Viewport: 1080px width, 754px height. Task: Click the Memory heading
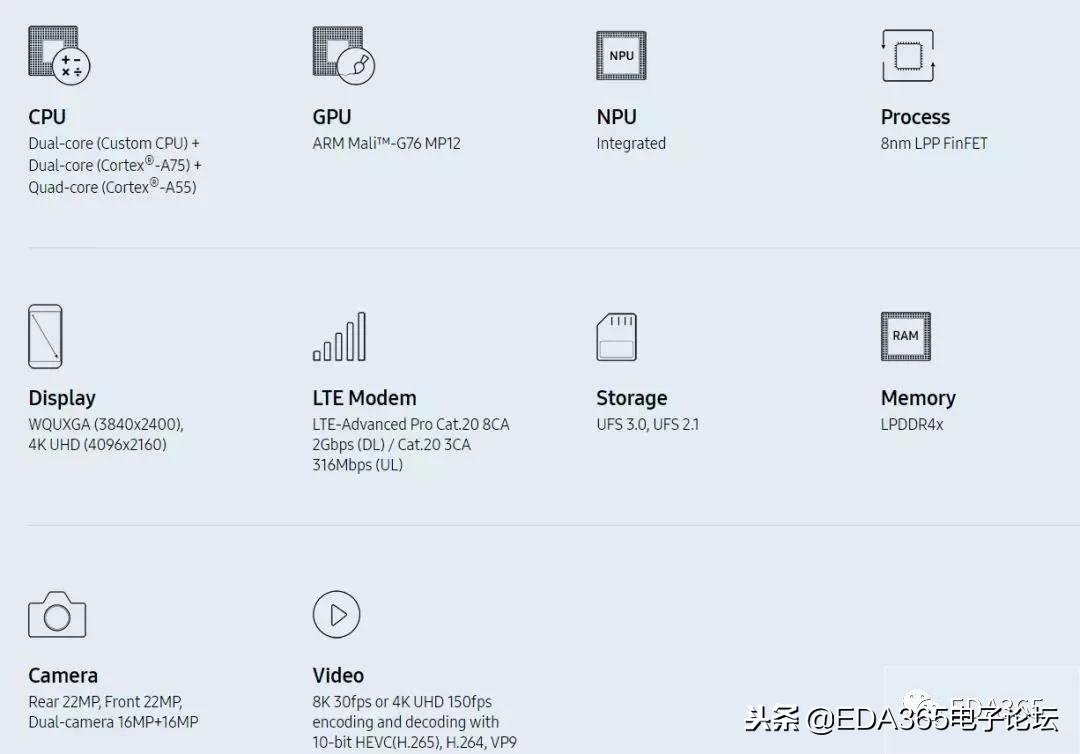point(918,398)
